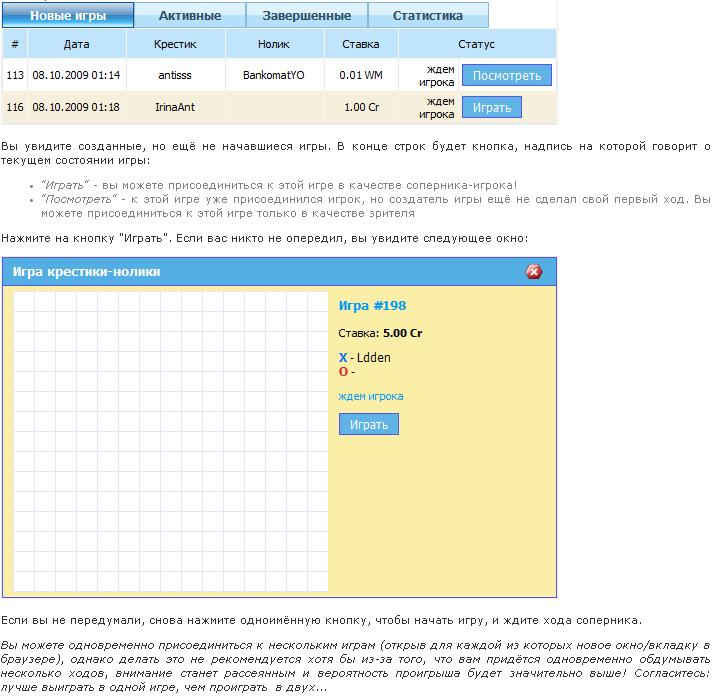Click Посмотреть button for game 113
The height and width of the screenshot is (696, 715).
[507, 75]
